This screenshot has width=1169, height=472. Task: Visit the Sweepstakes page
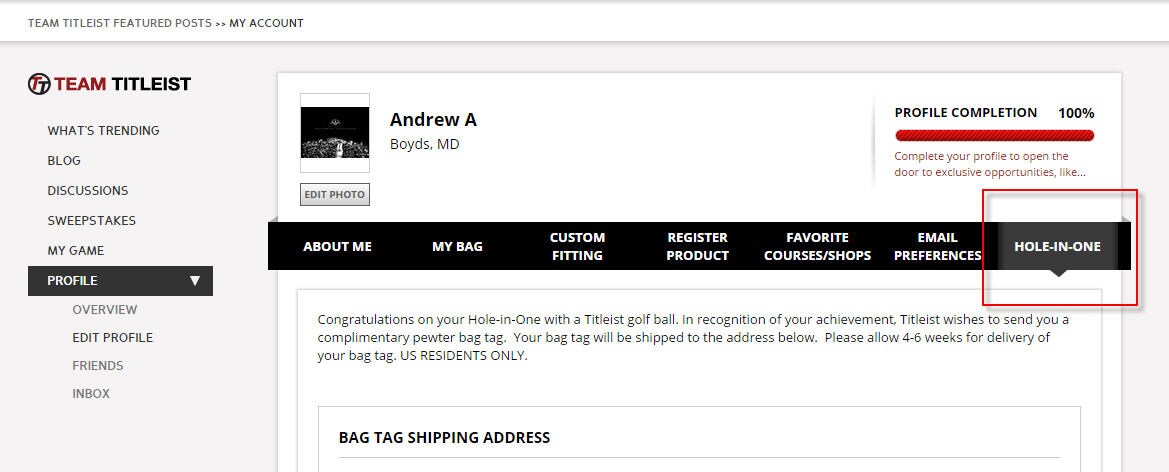pyautogui.click(x=91, y=221)
